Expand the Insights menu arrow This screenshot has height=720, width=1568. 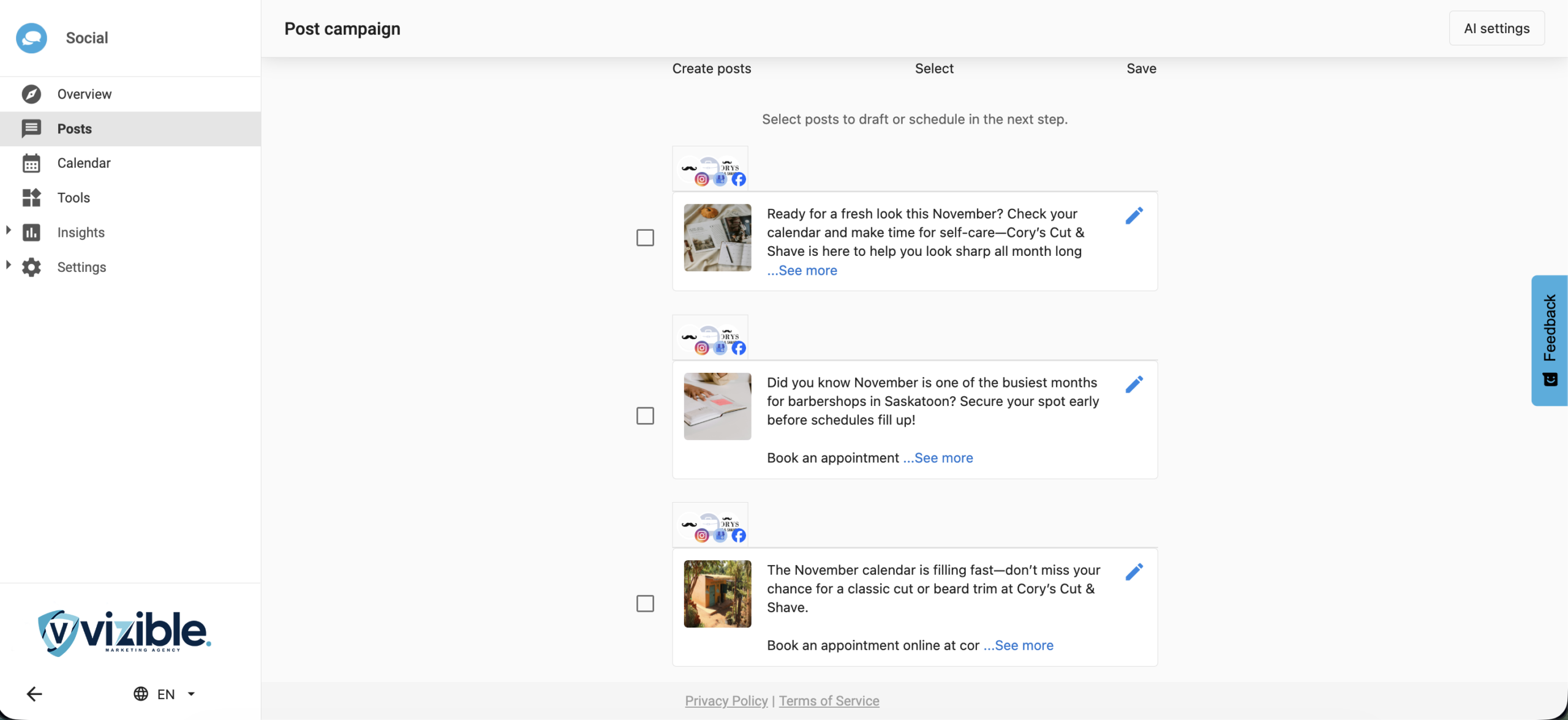point(9,230)
